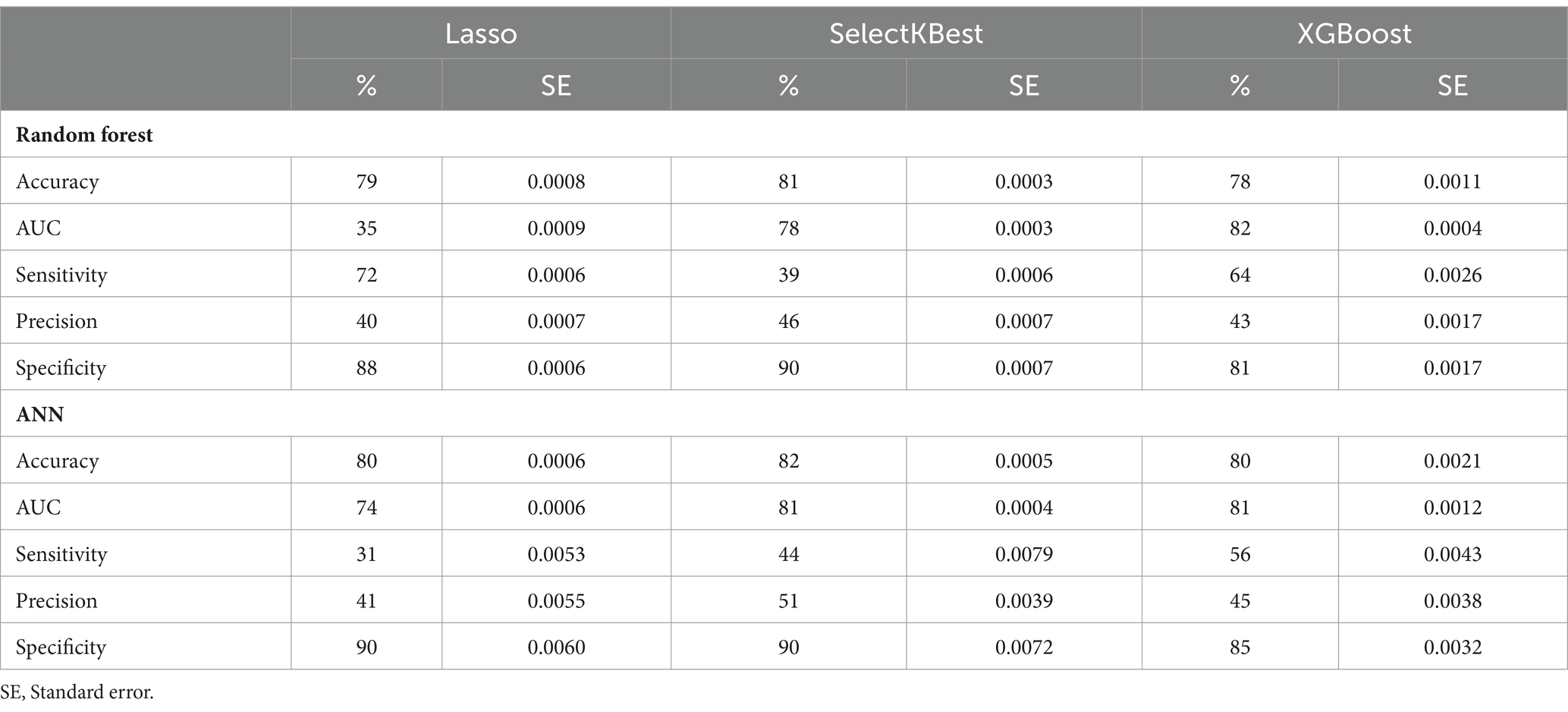Click the SE, Standard error footnote

point(77,692)
